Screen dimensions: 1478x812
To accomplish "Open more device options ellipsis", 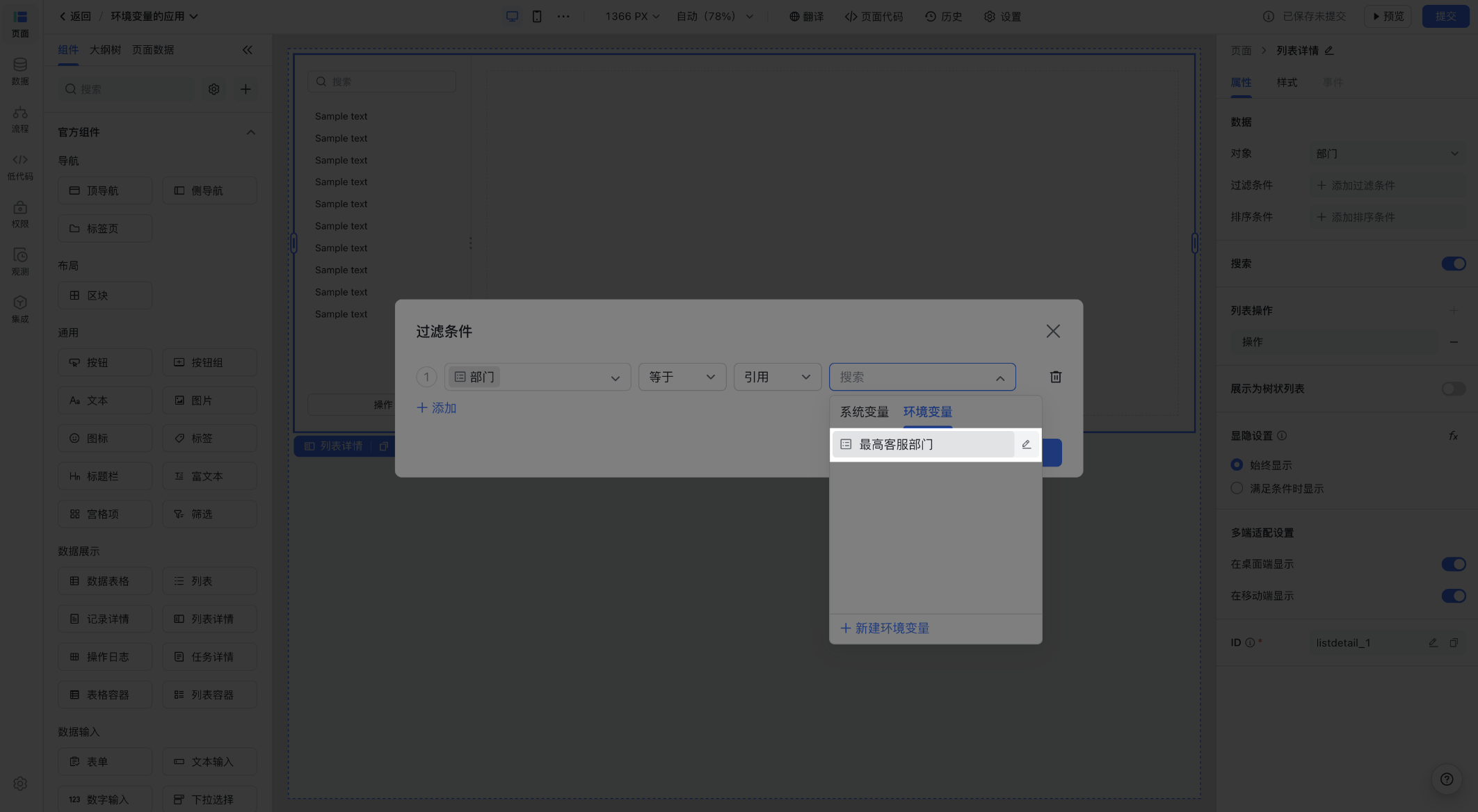I will point(563,16).
